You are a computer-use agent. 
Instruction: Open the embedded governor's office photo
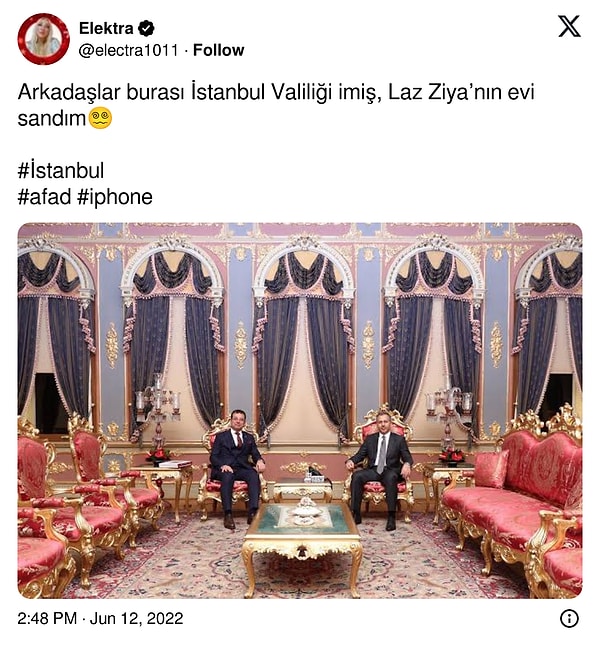tap(300, 411)
